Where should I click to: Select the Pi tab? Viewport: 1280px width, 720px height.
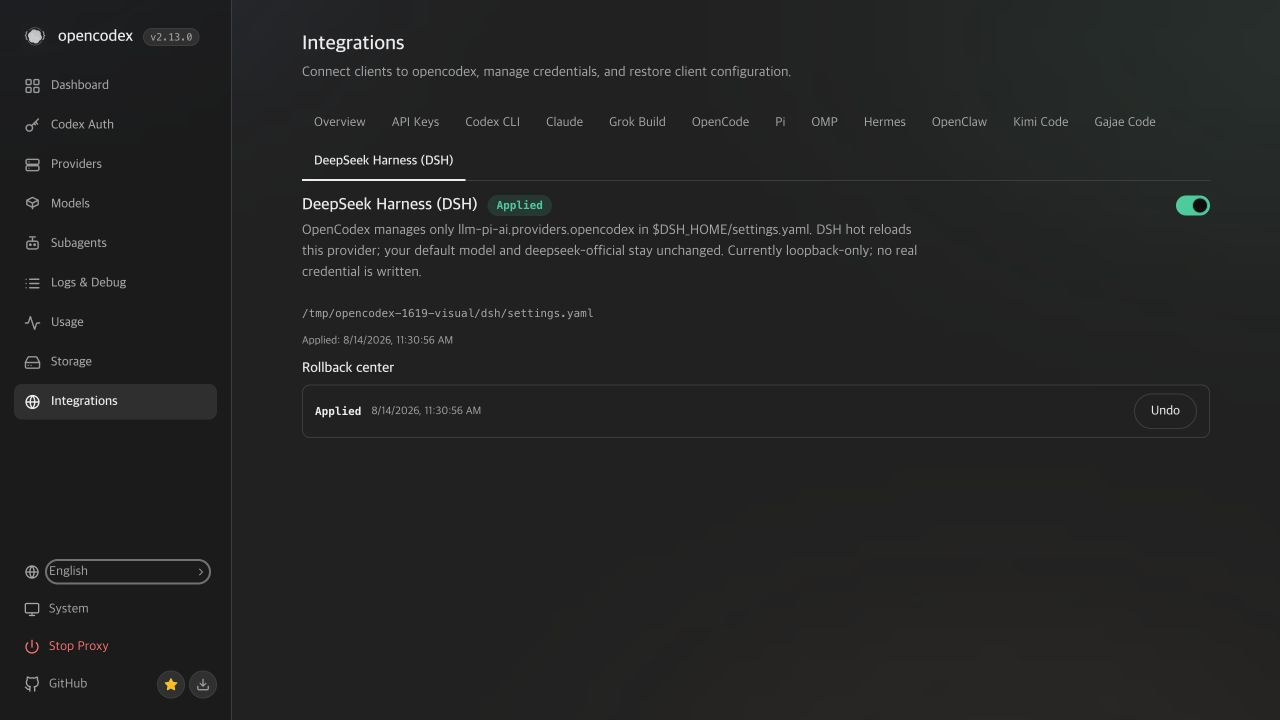pos(780,122)
